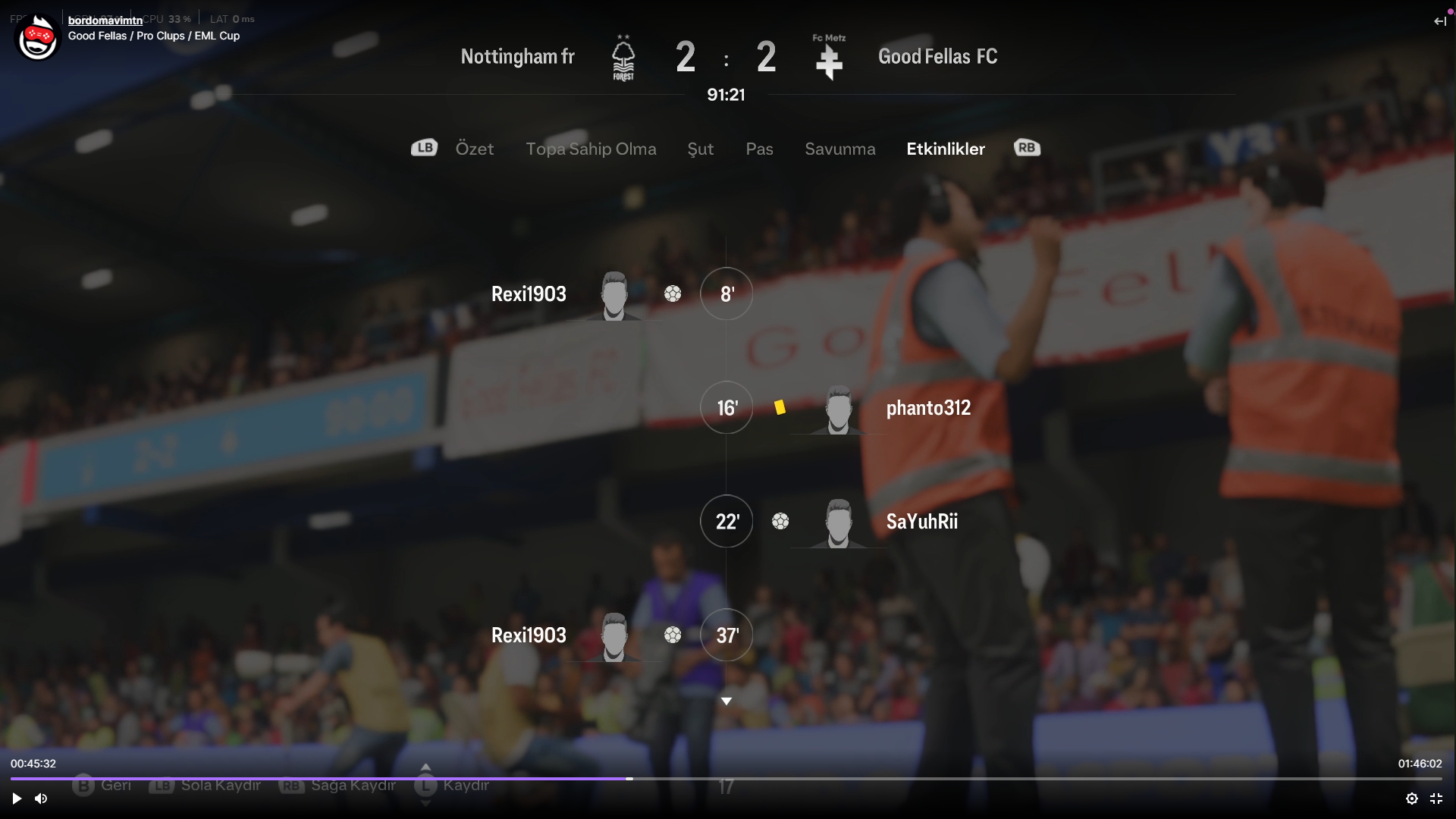
Task: Click the LB bumper icon
Action: click(x=424, y=148)
